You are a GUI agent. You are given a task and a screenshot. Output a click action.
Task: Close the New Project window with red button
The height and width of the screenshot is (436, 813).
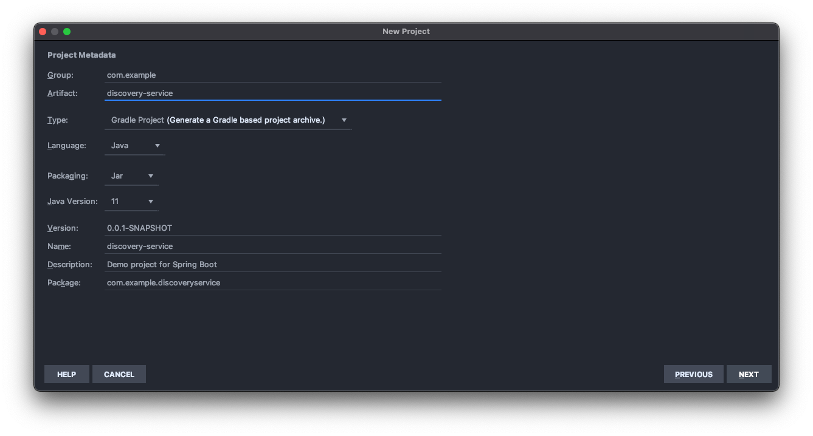(x=43, y=32)
